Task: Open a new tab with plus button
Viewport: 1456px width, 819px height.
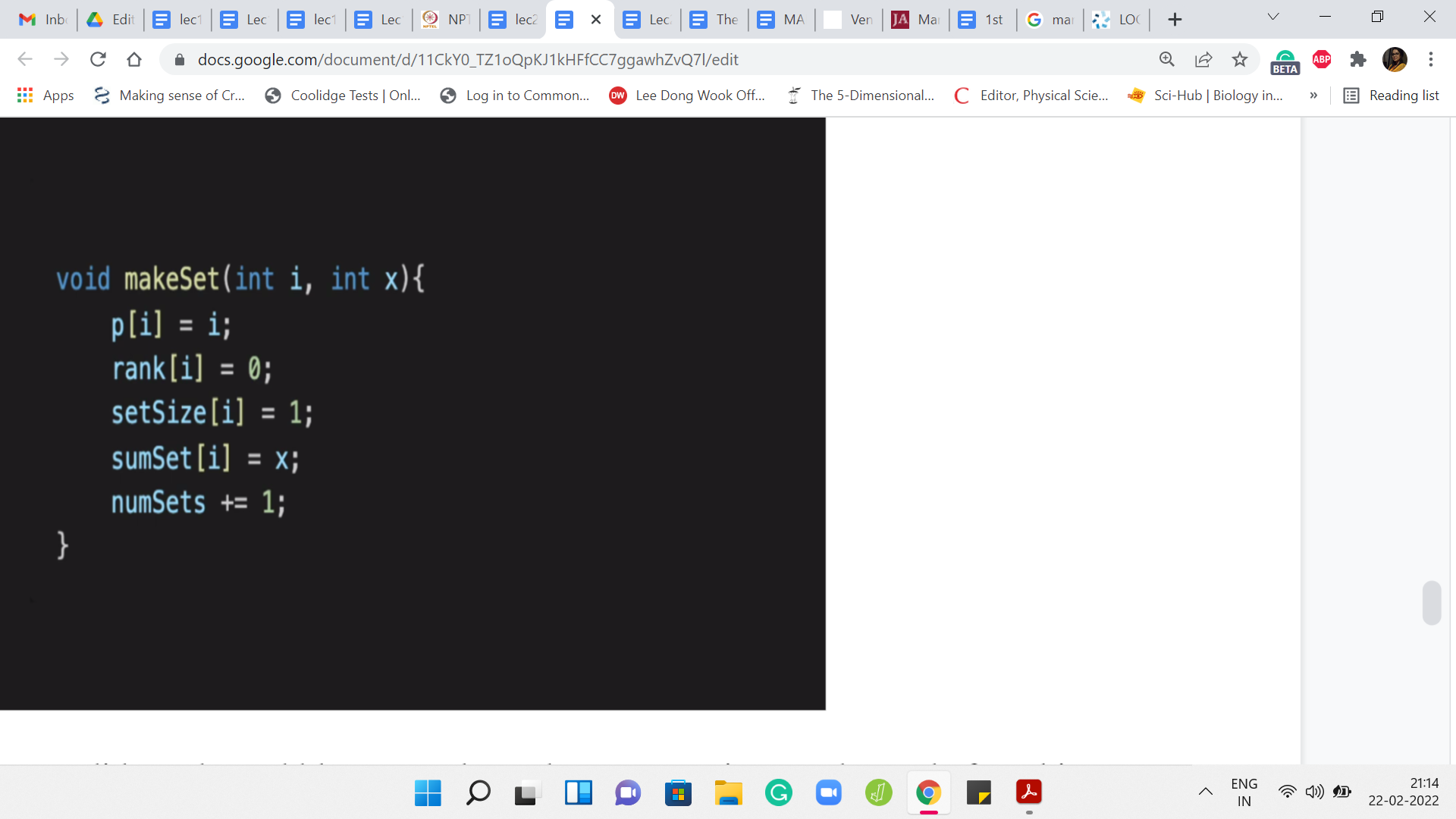Action: (x=1175, y=20)
